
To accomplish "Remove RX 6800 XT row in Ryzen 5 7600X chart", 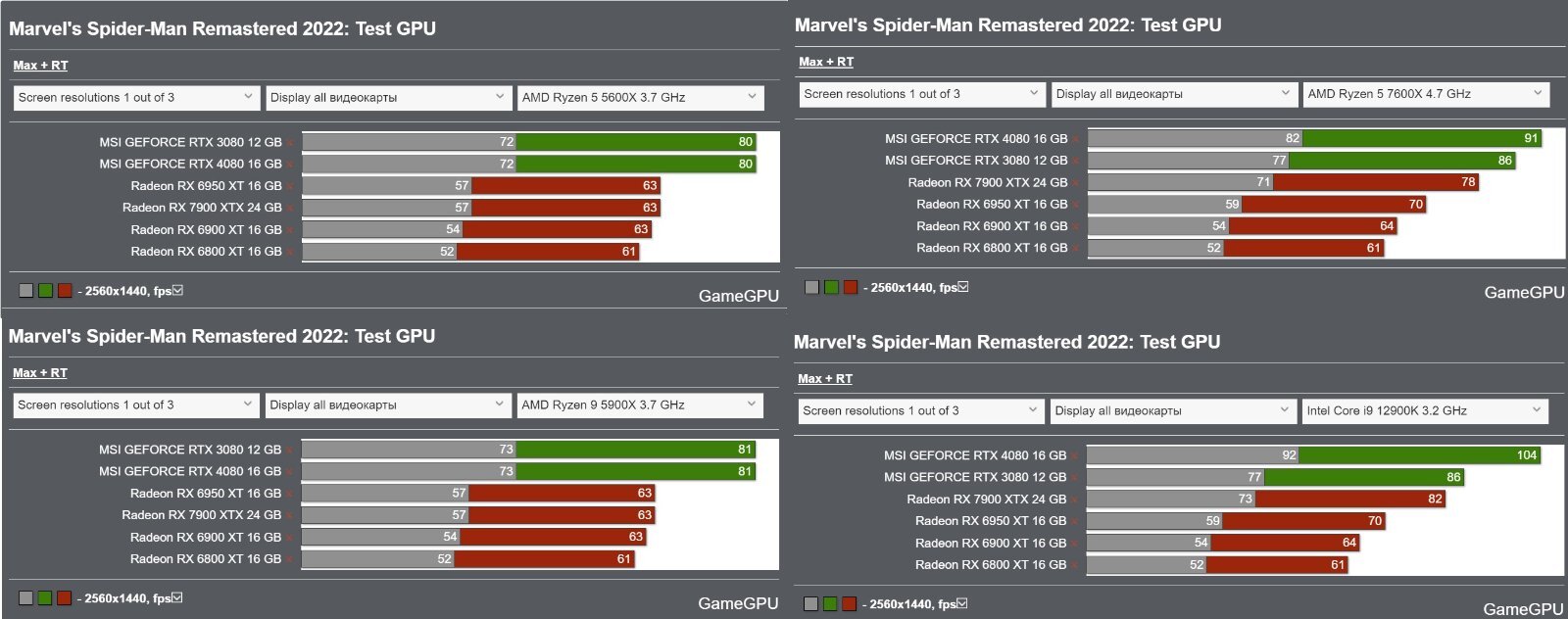I will tap(1076, 249).
